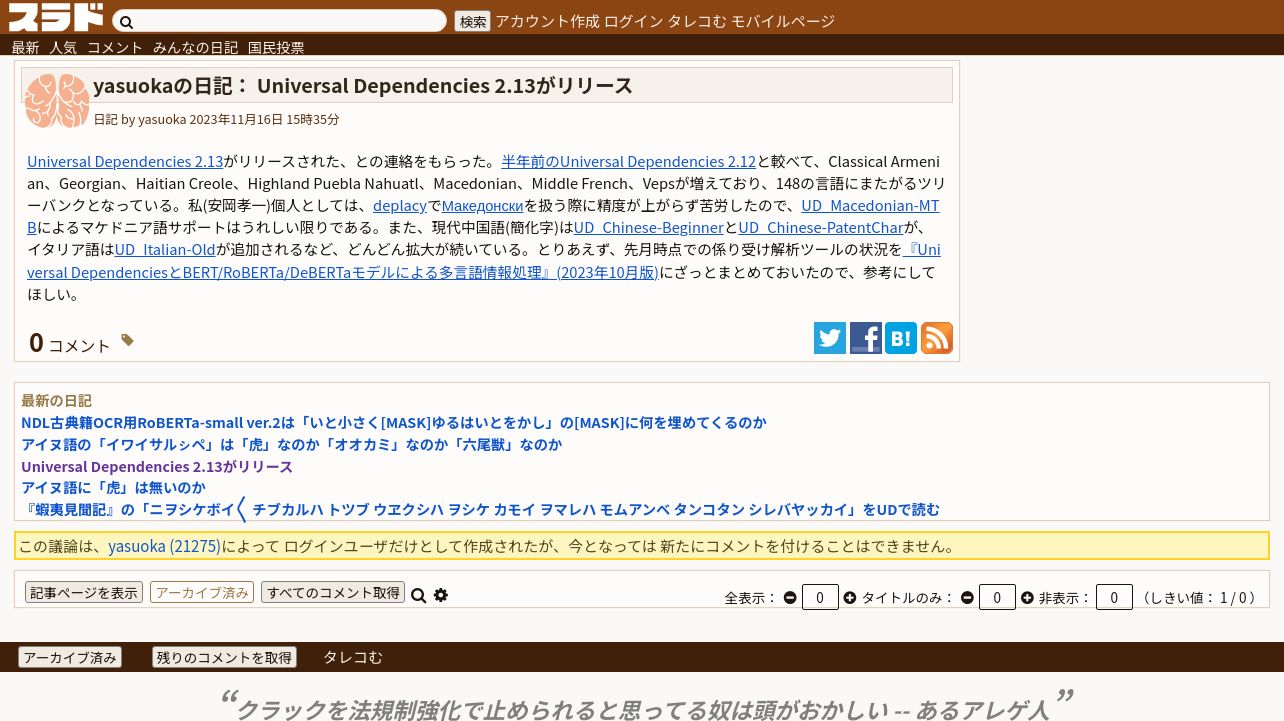Open UD_Chinese-Beginner link
This screenshot has width=1284, height=721.
click(648, 227)
